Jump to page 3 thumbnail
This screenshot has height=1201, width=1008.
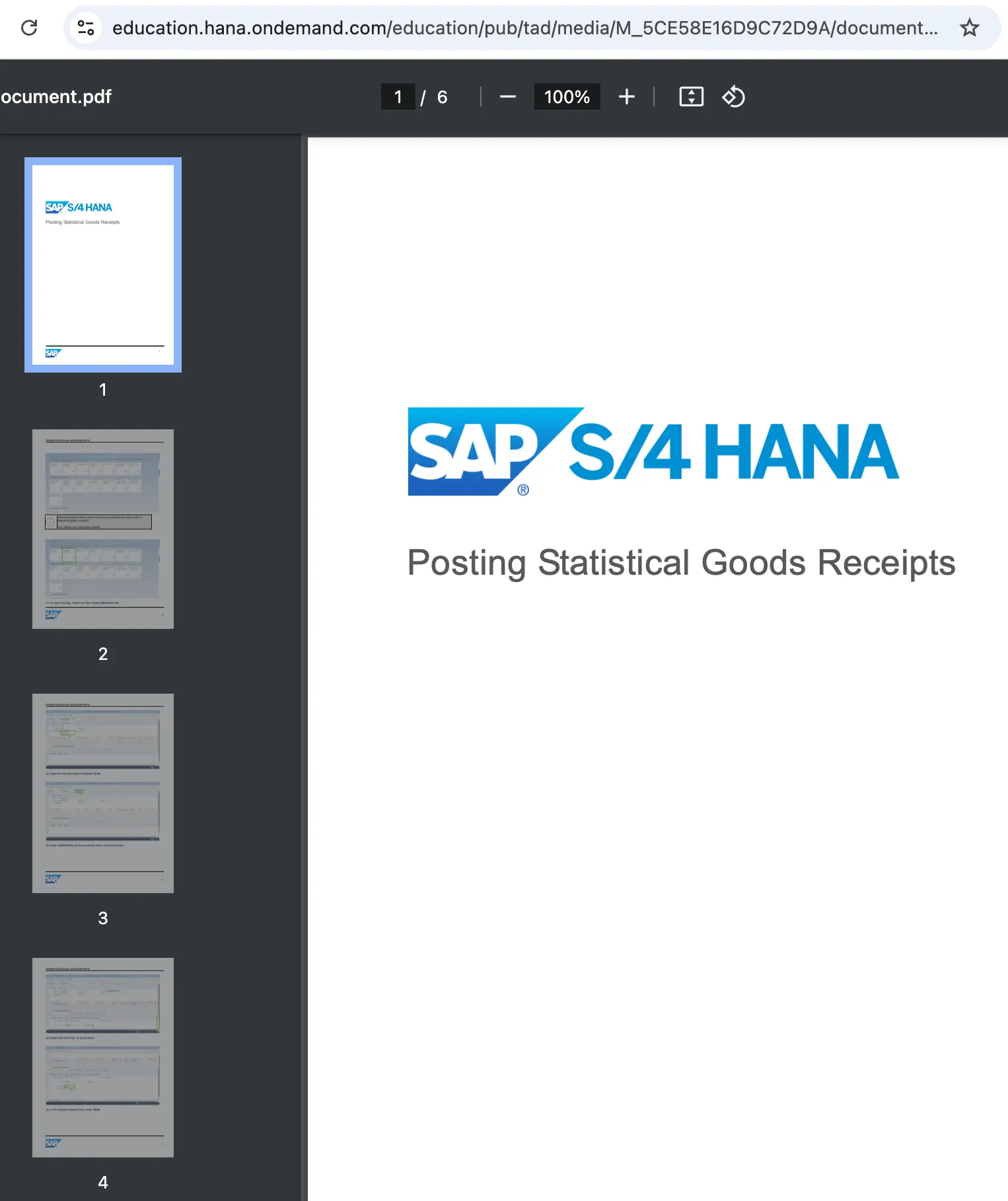coord(103,793)
